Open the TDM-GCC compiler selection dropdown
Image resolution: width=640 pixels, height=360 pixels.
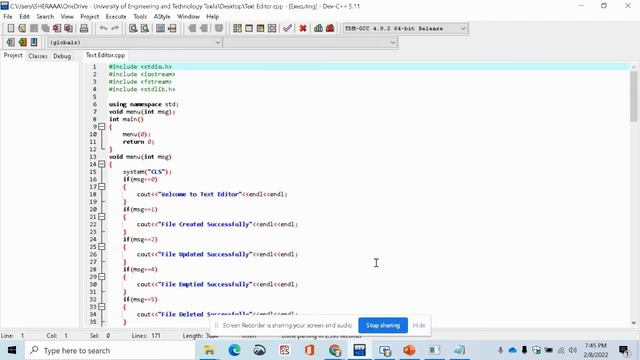(405, 29)
